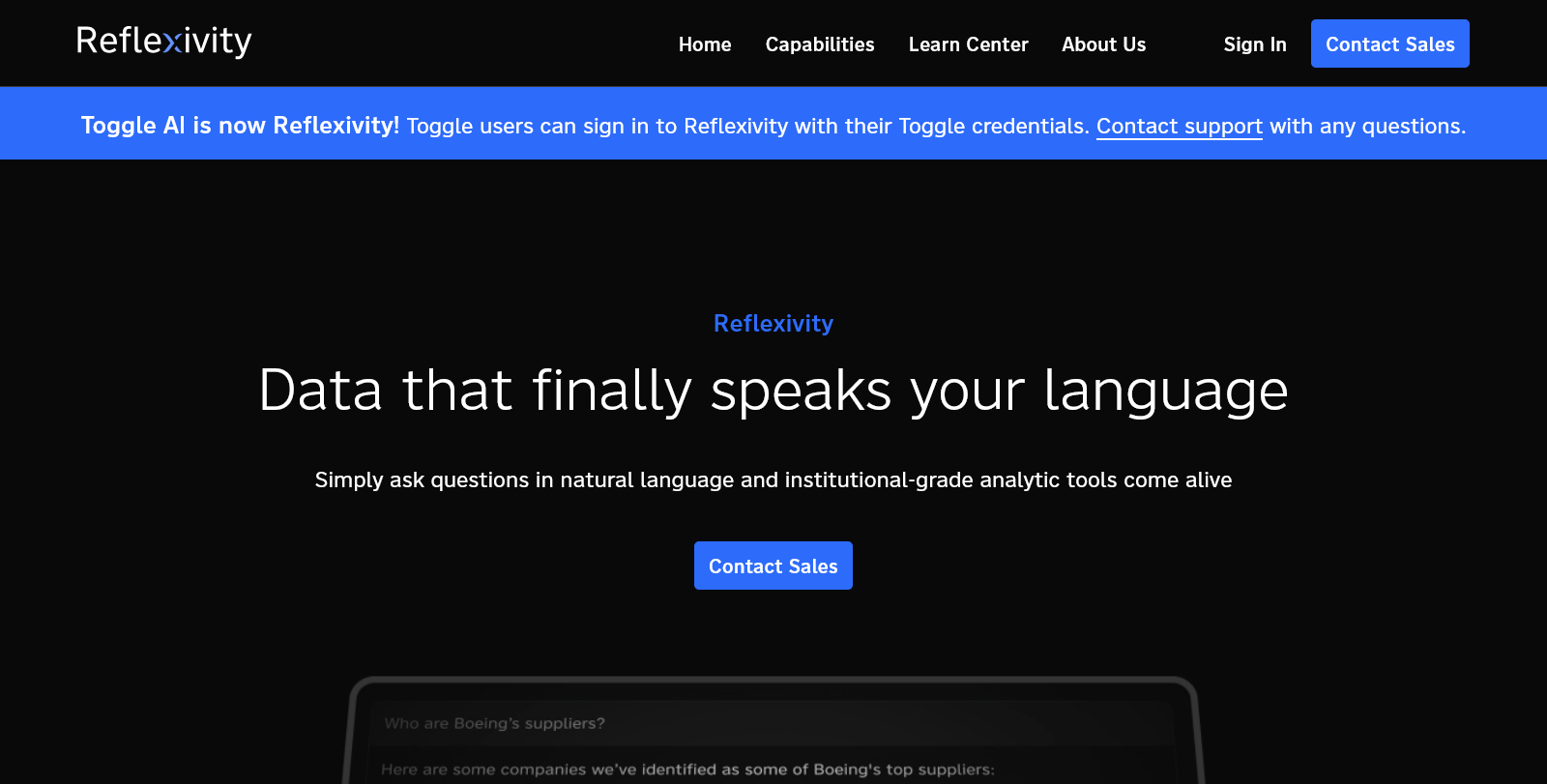Click 'Toggle AI is now Reflexivity!' banner text
This screenshot has width=1547, height=784.
(240, 126)
